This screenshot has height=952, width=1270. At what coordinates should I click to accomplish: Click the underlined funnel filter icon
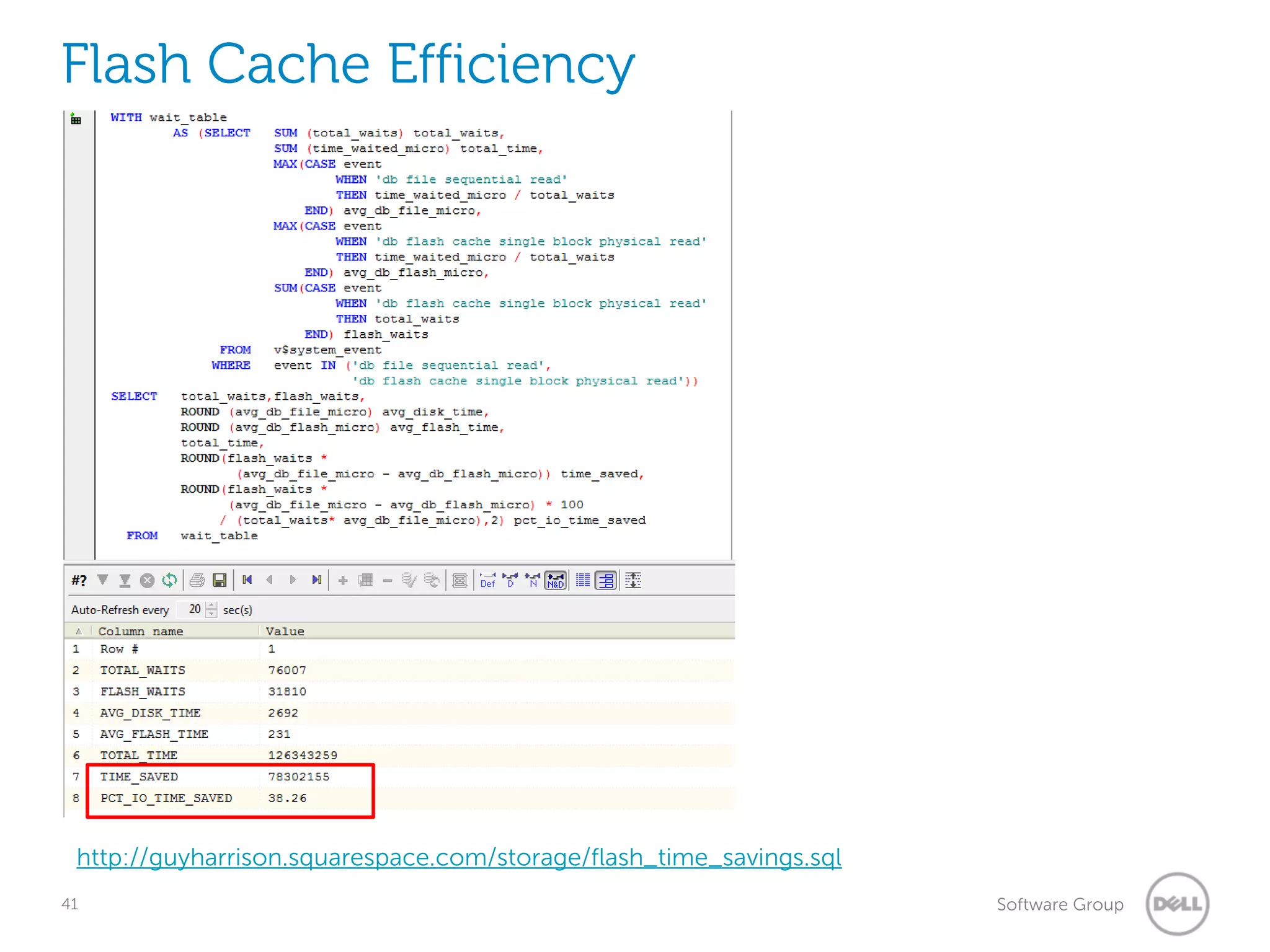coord(125,581)
